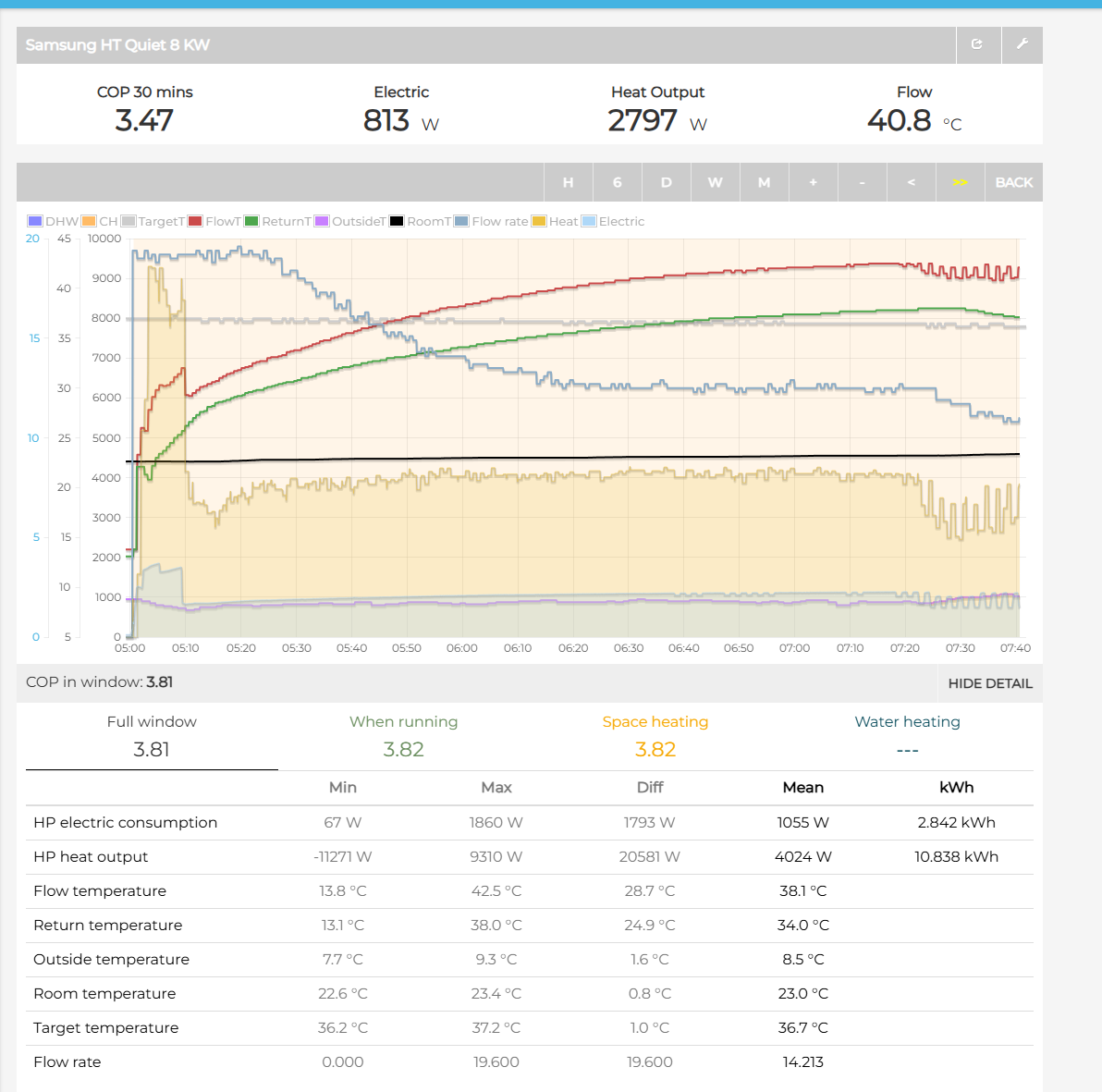This screenshot has width=1102, height=1092.
Task: Toggle Flow rate series in legend
Action: [491, 222]
